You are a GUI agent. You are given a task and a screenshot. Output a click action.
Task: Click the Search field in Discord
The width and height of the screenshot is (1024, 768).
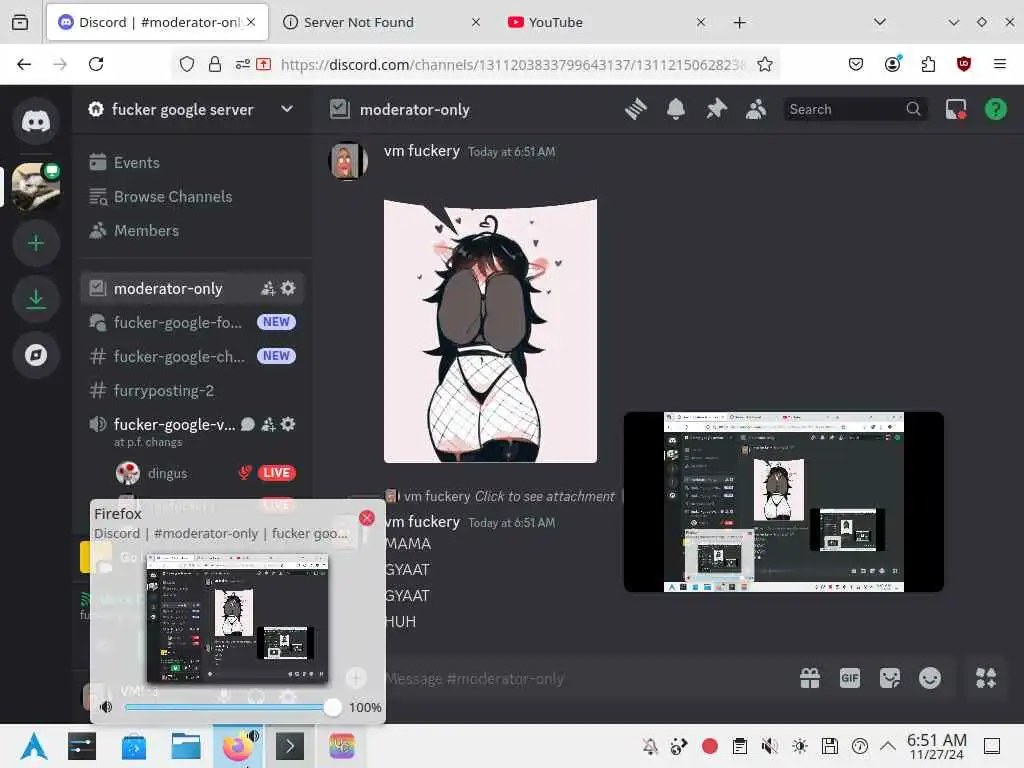854,109
